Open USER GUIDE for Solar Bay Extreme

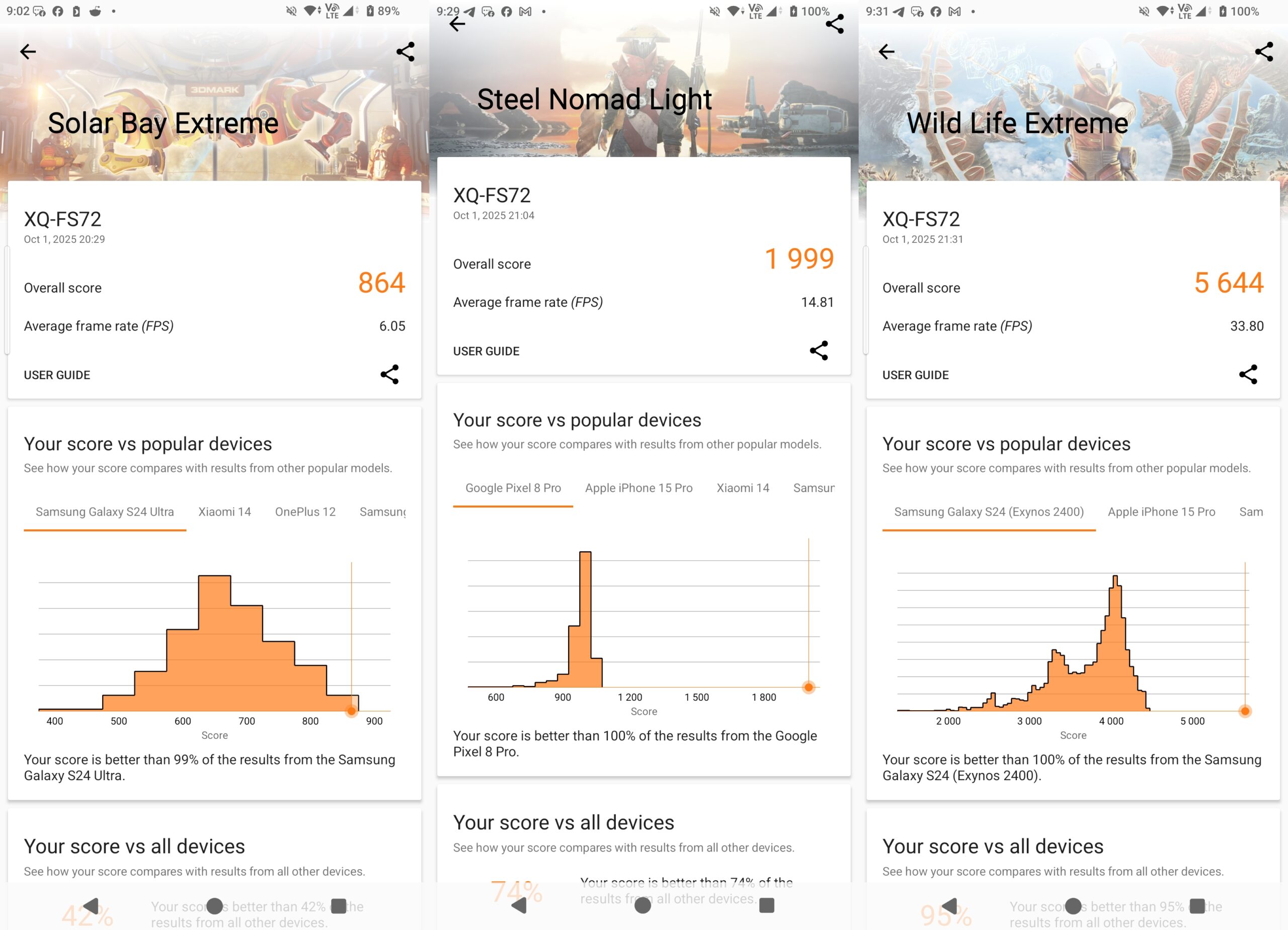point(57,375)
